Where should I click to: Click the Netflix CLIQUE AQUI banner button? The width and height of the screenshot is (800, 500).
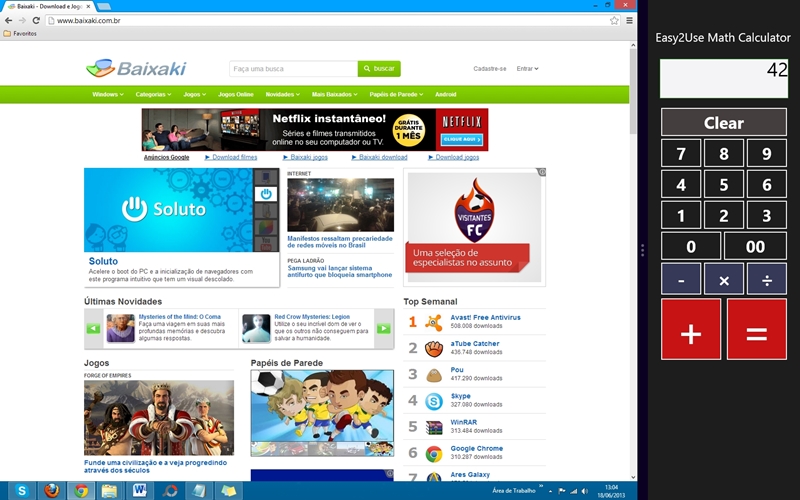462,139
